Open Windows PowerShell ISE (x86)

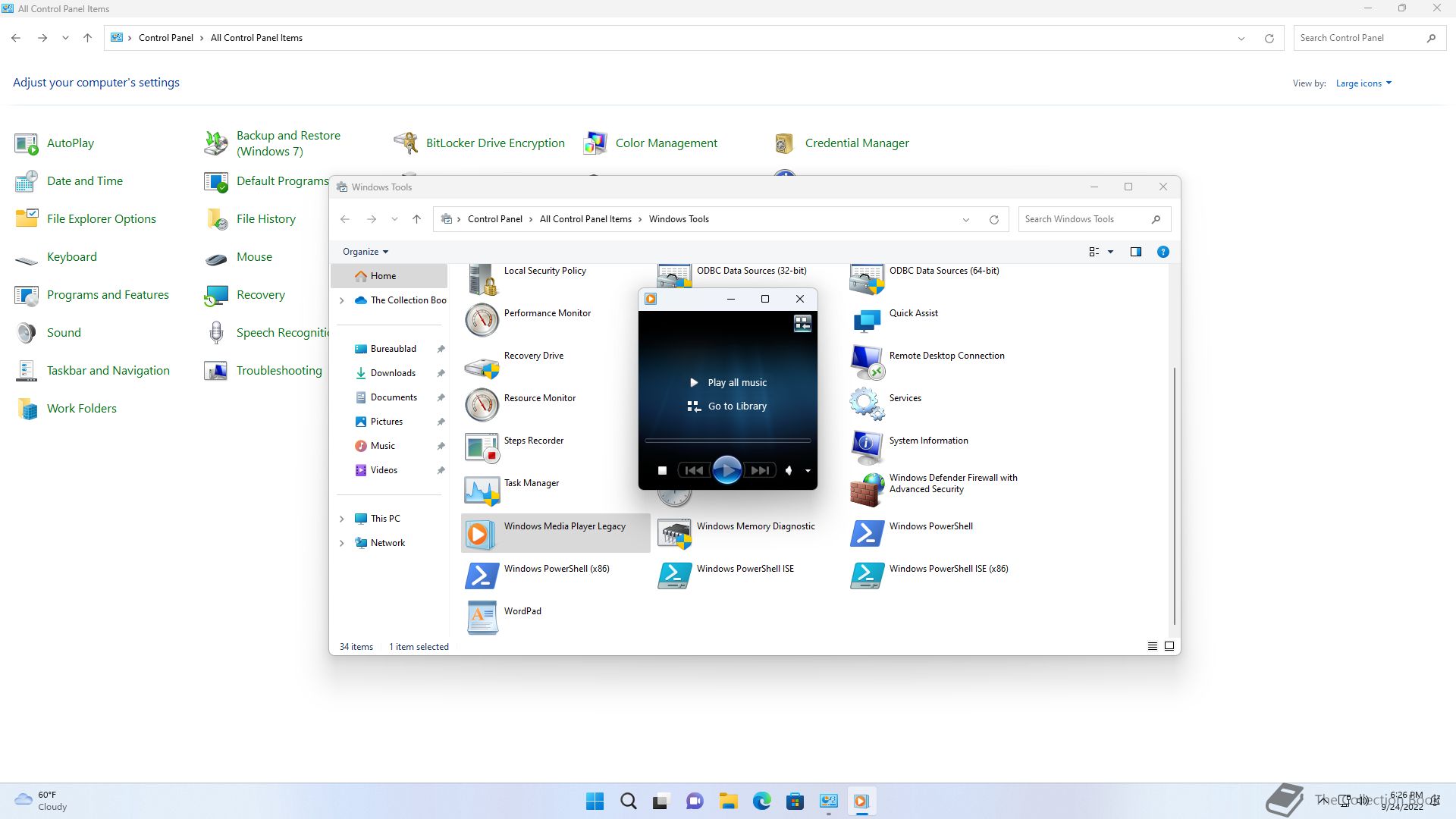tap(930, 576)
